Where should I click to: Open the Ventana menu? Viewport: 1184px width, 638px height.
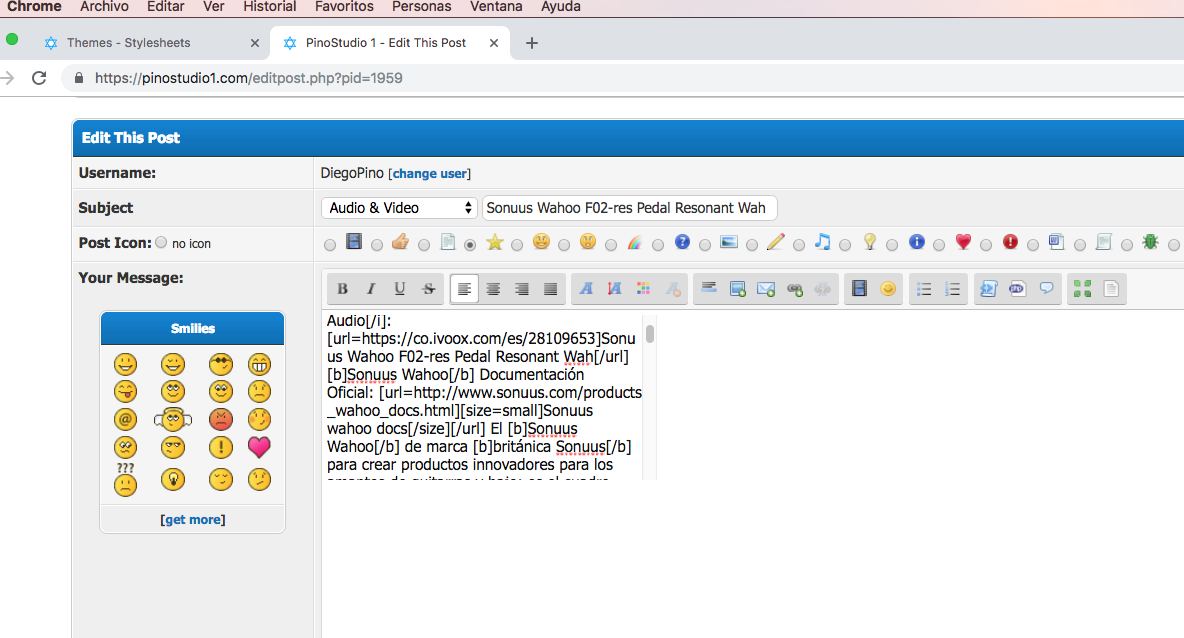click(496, 7)
